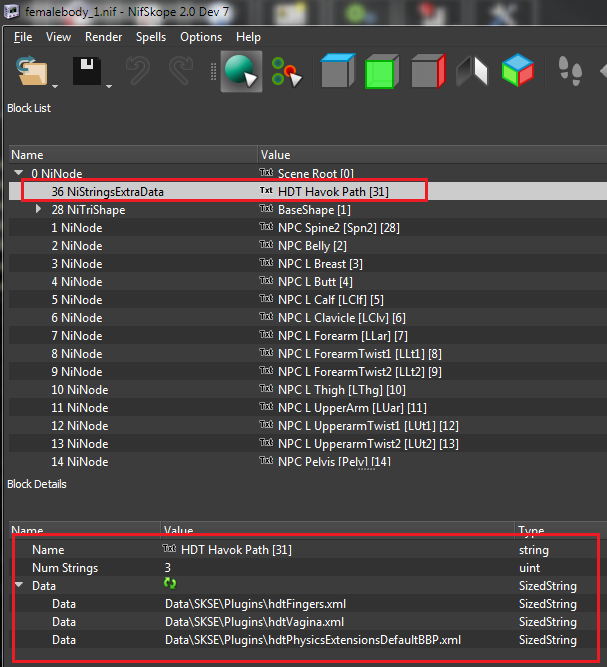Switch to front view with green-faced cube
607x667 pixels.
[382, 71]
